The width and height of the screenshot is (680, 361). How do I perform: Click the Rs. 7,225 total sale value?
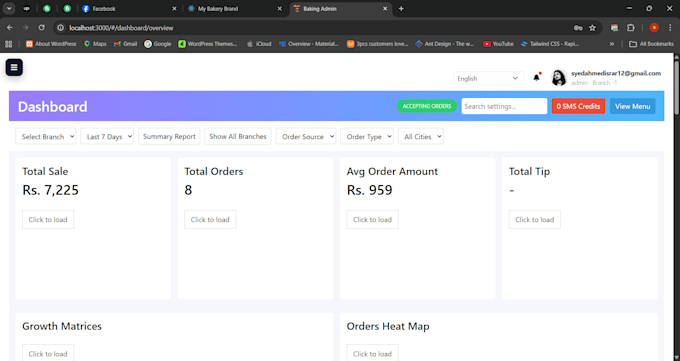tap(50, 190)
